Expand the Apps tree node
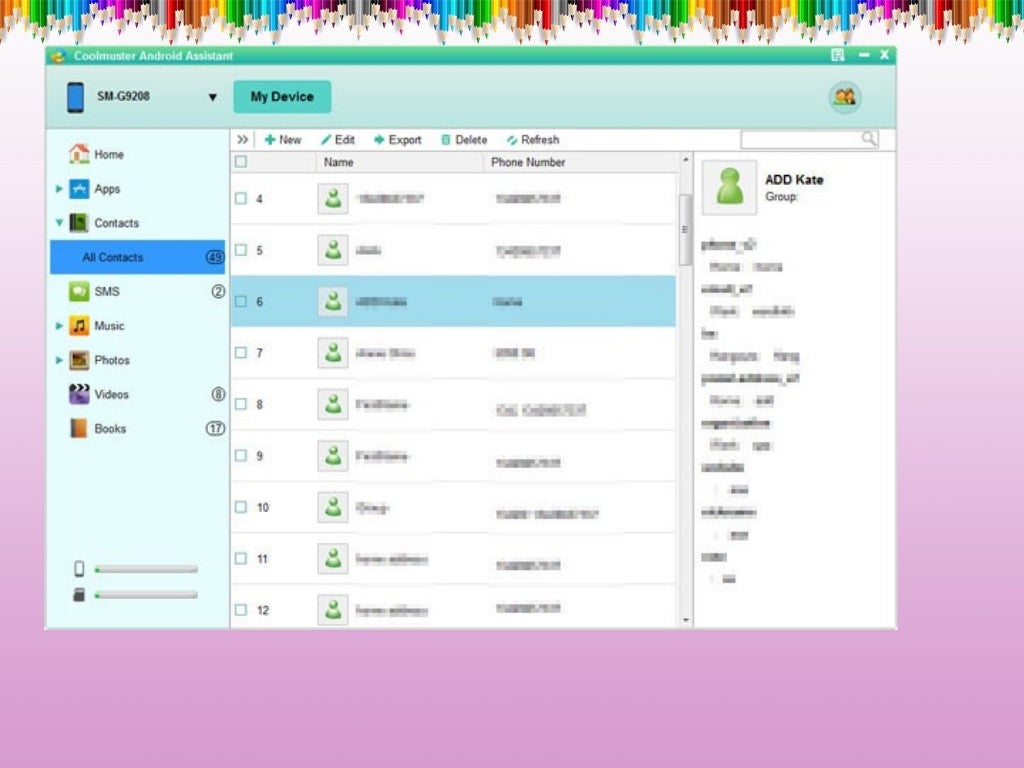 pyautogui.click(x=59, y=189)
